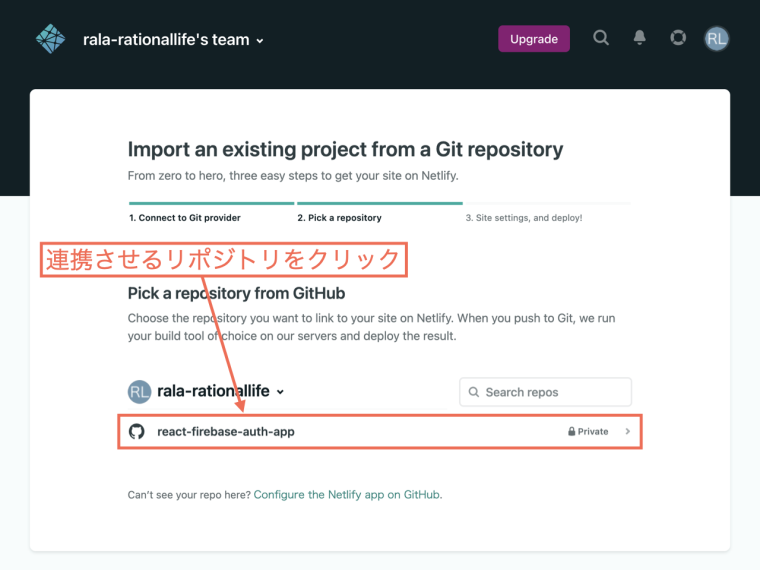760x570 pixels.
Task: Click the Private label on repository row
Action: point(593,431)
